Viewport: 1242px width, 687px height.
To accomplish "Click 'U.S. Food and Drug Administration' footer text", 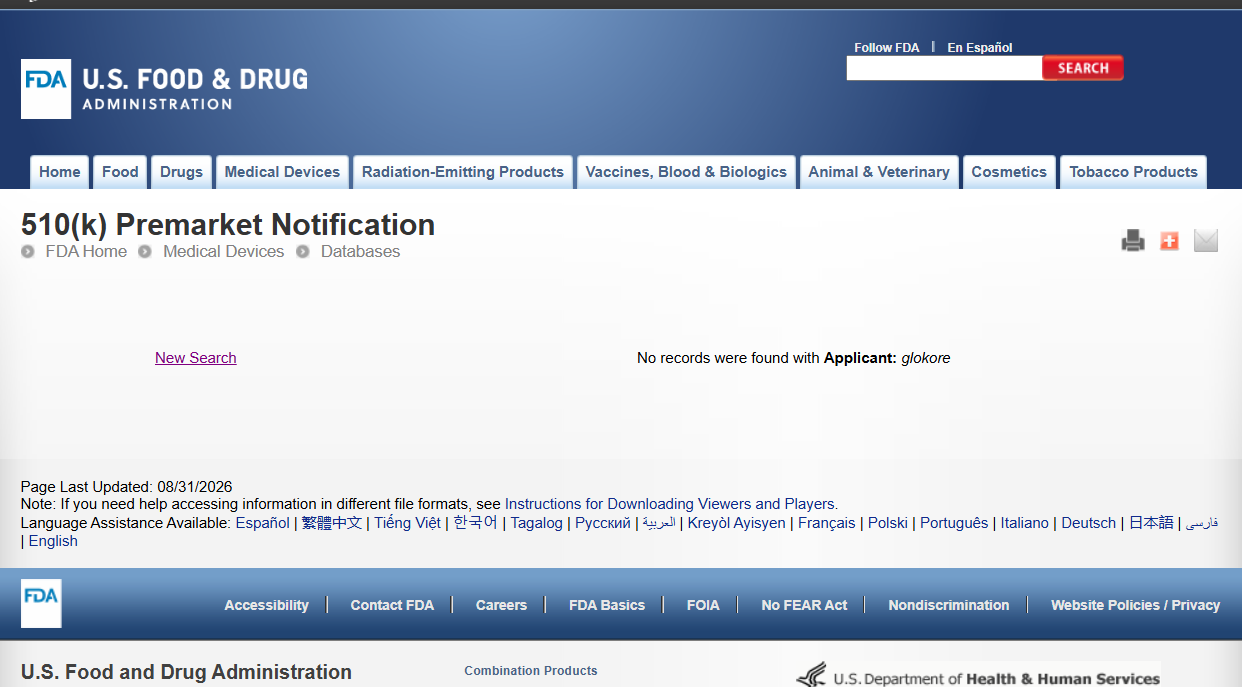I will pos(186,672).
